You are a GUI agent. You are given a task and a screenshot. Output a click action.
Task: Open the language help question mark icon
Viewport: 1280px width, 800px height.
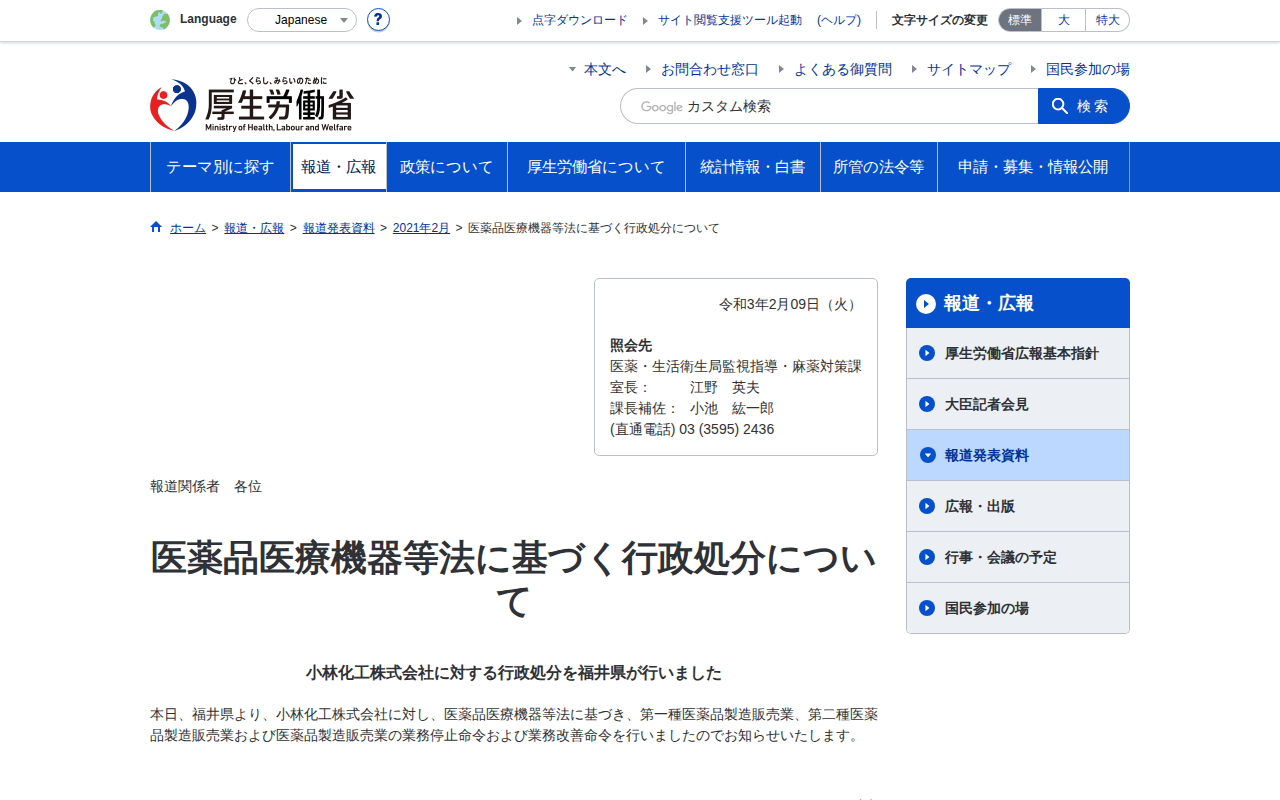click(378, 20)
